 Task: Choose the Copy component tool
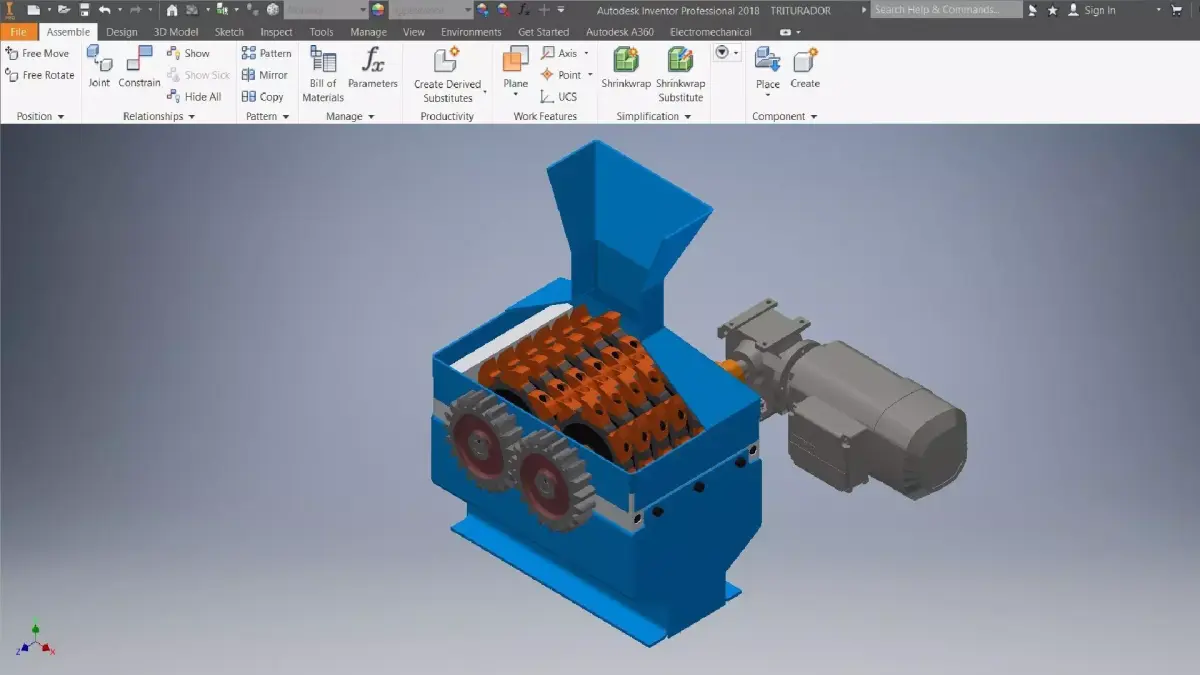tap(262, 97)
